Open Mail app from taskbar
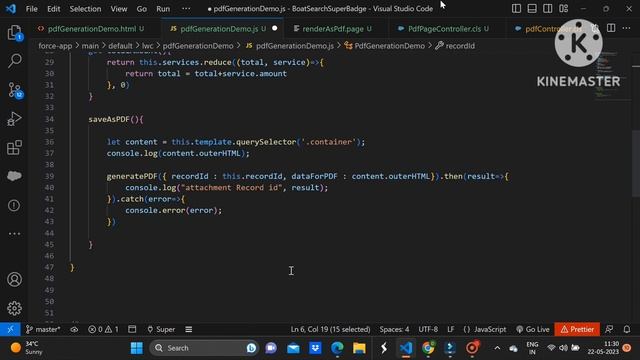This screenshot has width=640, height=360. (x=293, y=348)
